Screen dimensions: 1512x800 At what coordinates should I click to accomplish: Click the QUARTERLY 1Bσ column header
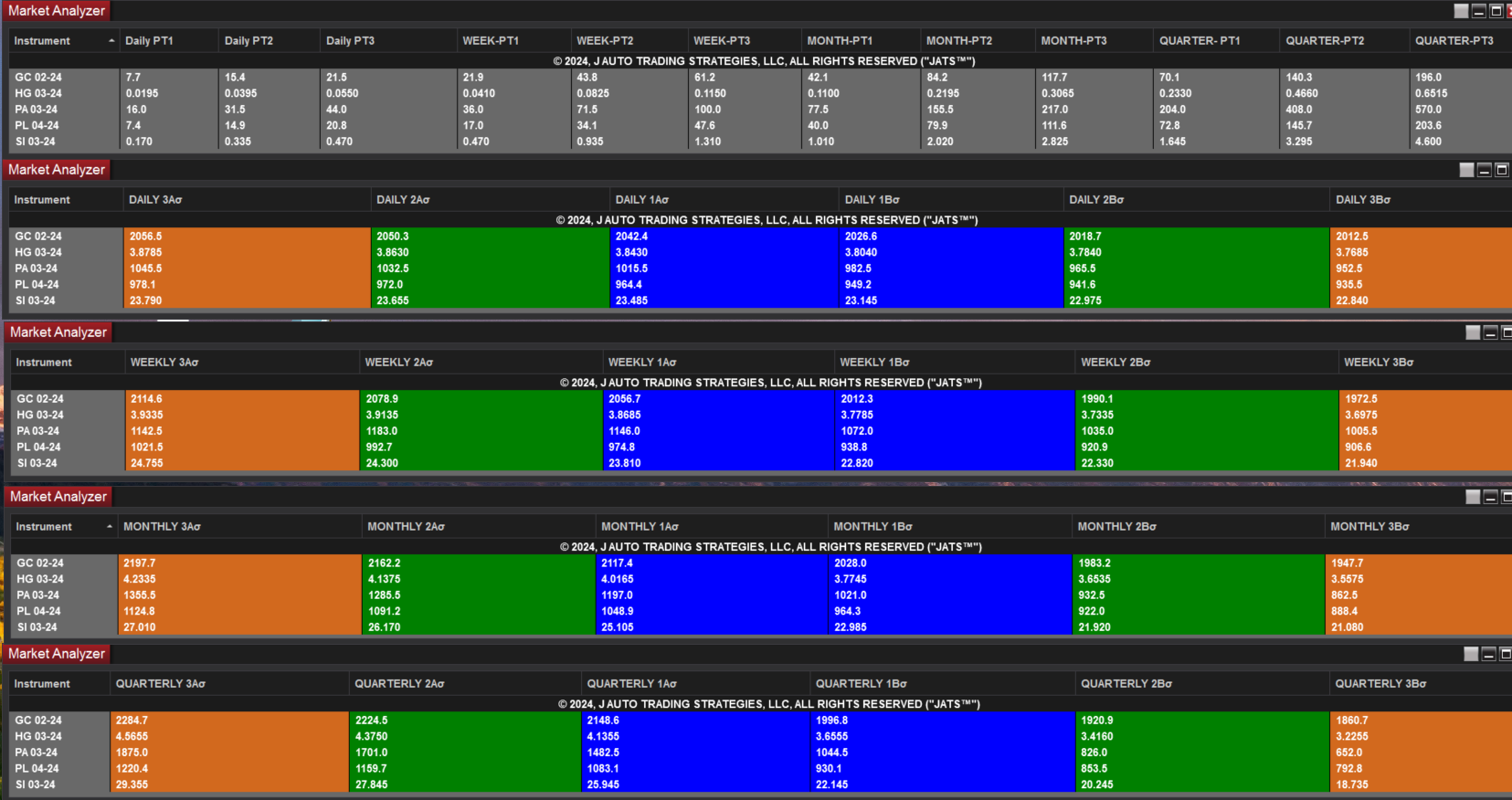942,684
